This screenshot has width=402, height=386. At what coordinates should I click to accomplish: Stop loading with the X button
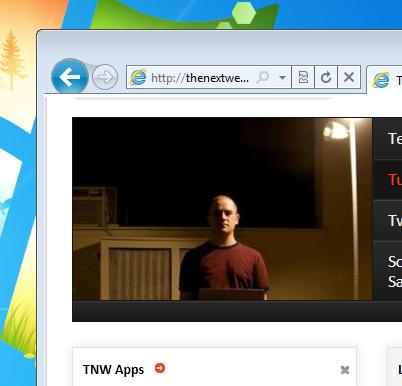(x=349, y=77)
